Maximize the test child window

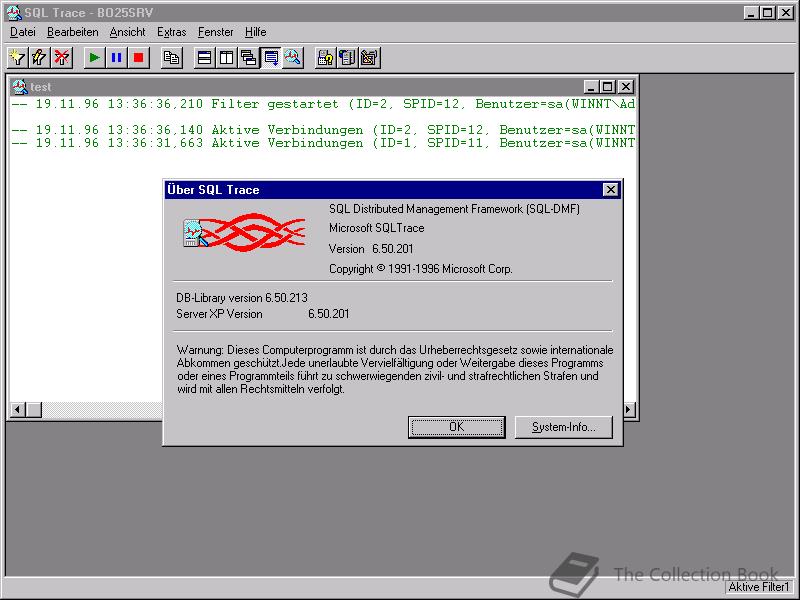607,87
